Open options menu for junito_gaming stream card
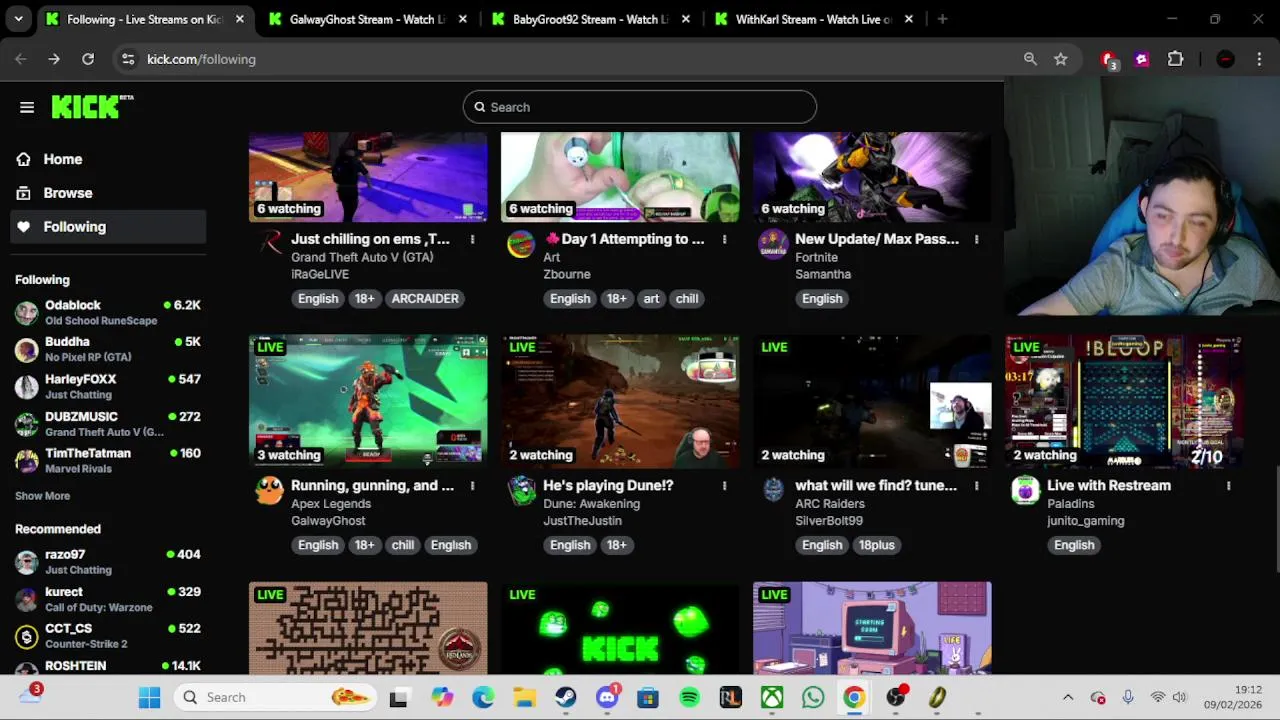 [x=1228, y=485]
